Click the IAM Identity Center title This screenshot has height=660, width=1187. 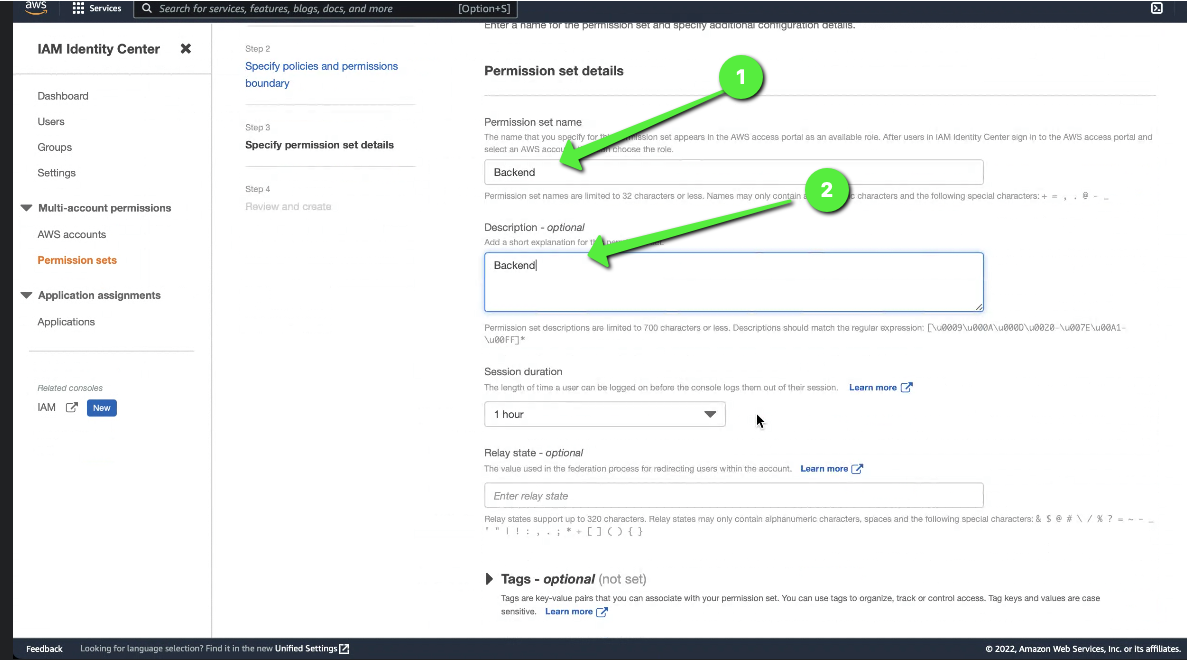98,49
